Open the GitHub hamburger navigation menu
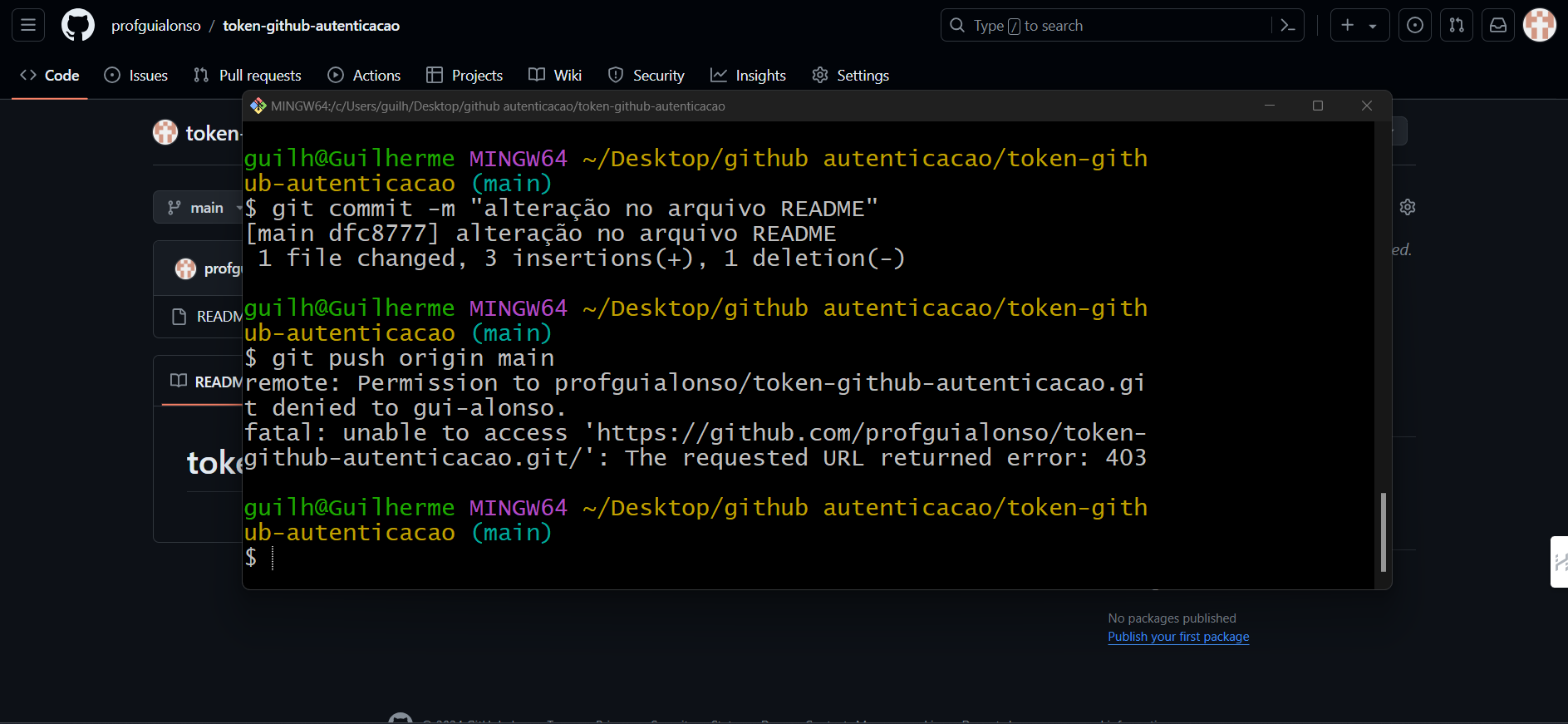This screenshot has height=724, width=1568. coord(27,25)
